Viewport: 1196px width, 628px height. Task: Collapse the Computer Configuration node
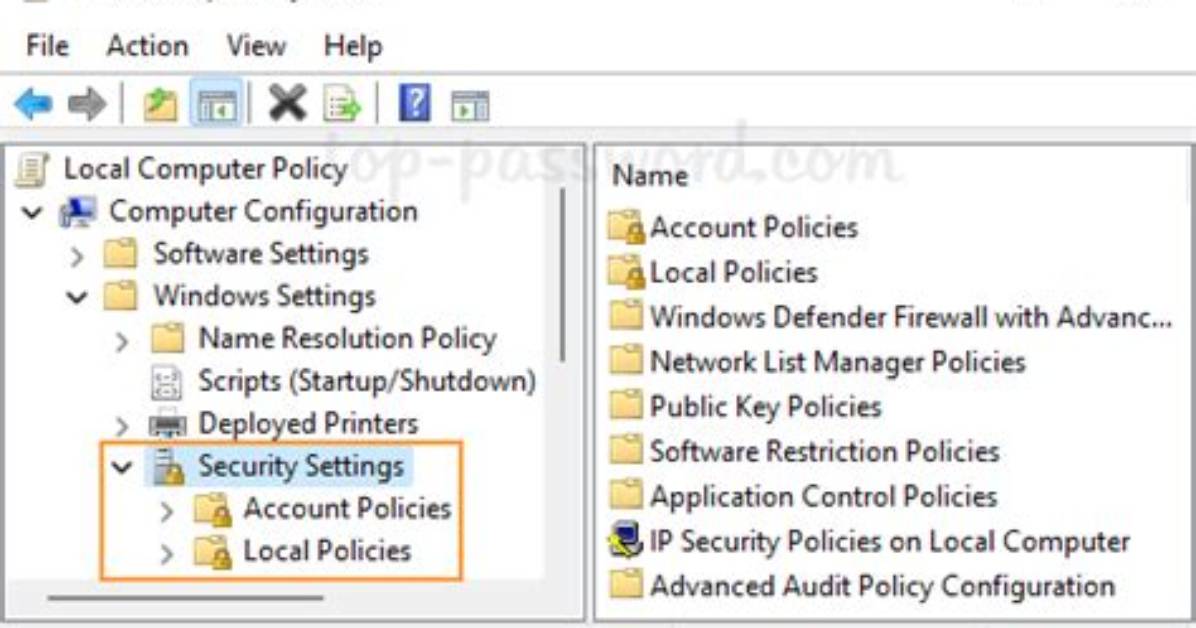click(32, 212)
